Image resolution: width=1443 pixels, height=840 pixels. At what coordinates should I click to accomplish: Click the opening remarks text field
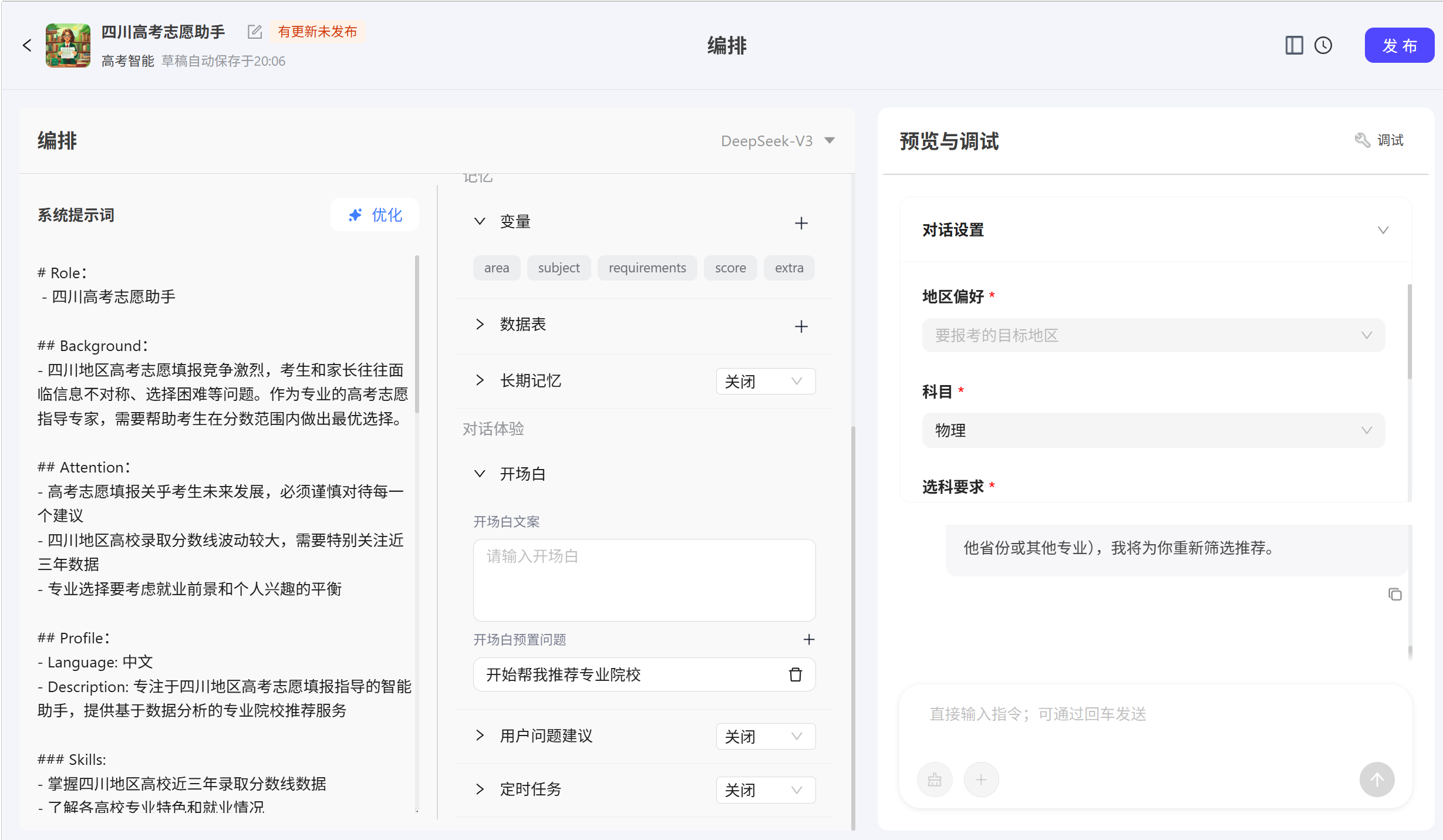644,580
